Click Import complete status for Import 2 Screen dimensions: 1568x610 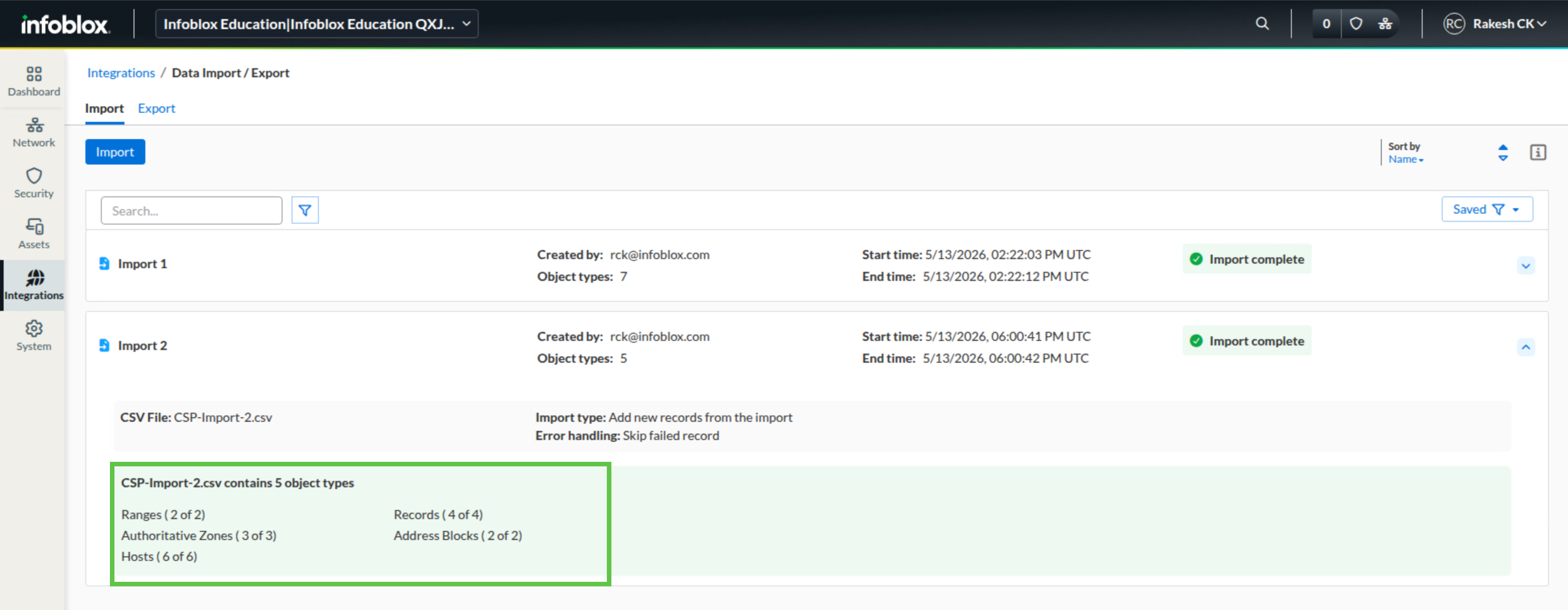click(1246, 340)
